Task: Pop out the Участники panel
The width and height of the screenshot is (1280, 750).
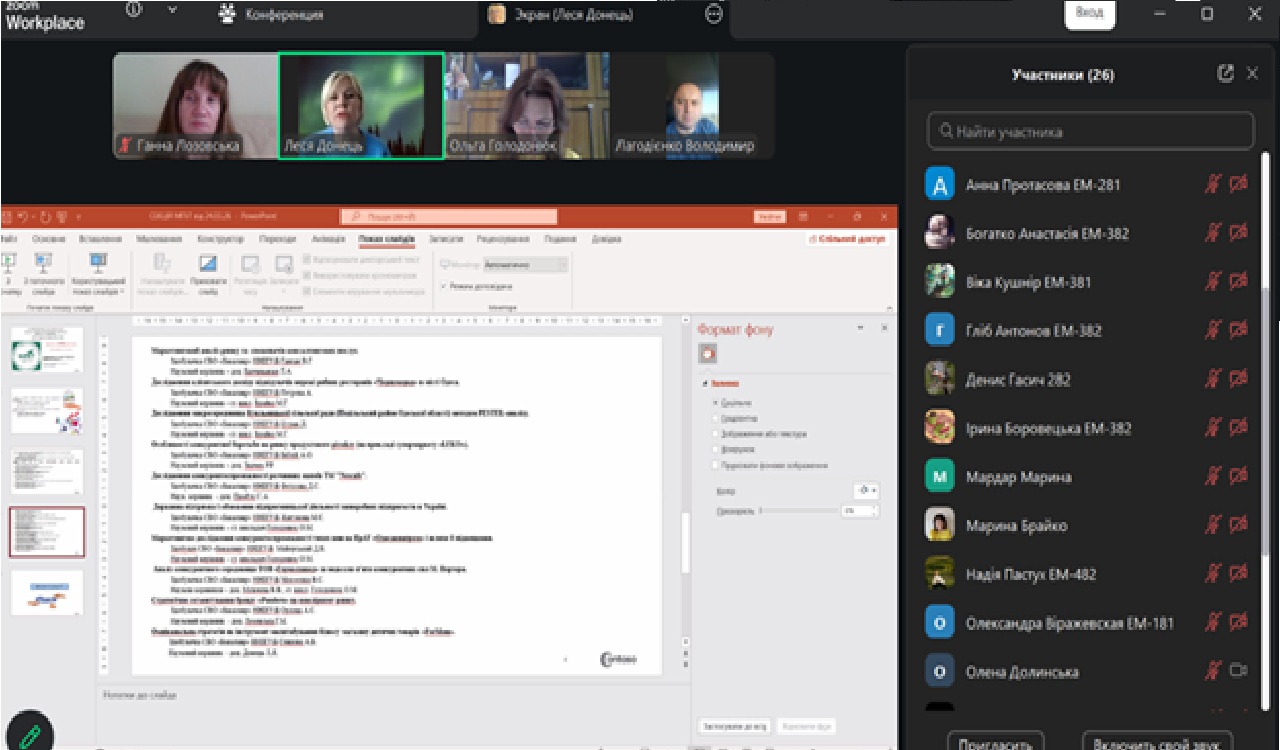Action: (x=1226, y=74)
